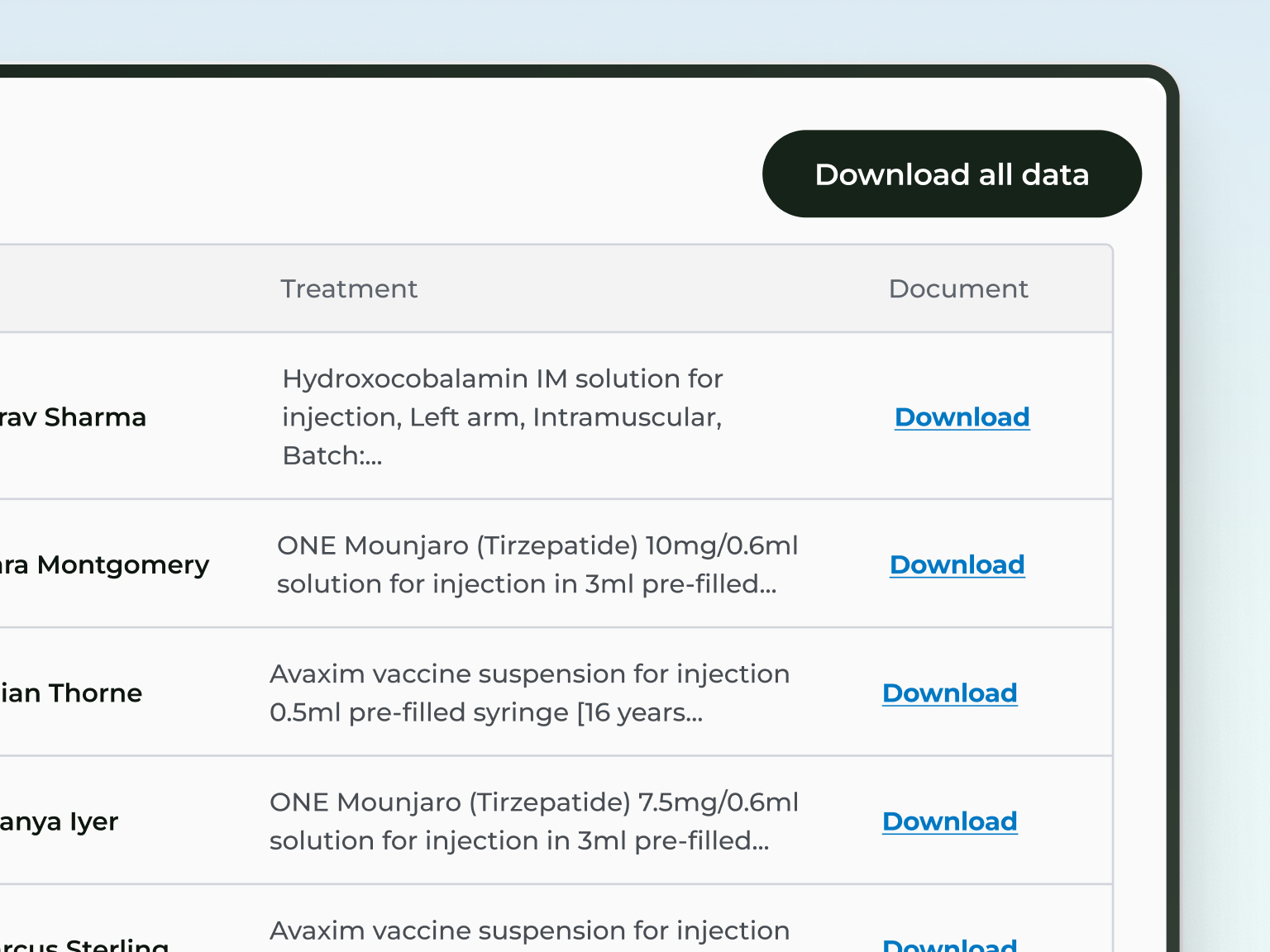This screenshot has height=952, width=1270.
Task: Click the Download all data button
Action: coord(951,174)
